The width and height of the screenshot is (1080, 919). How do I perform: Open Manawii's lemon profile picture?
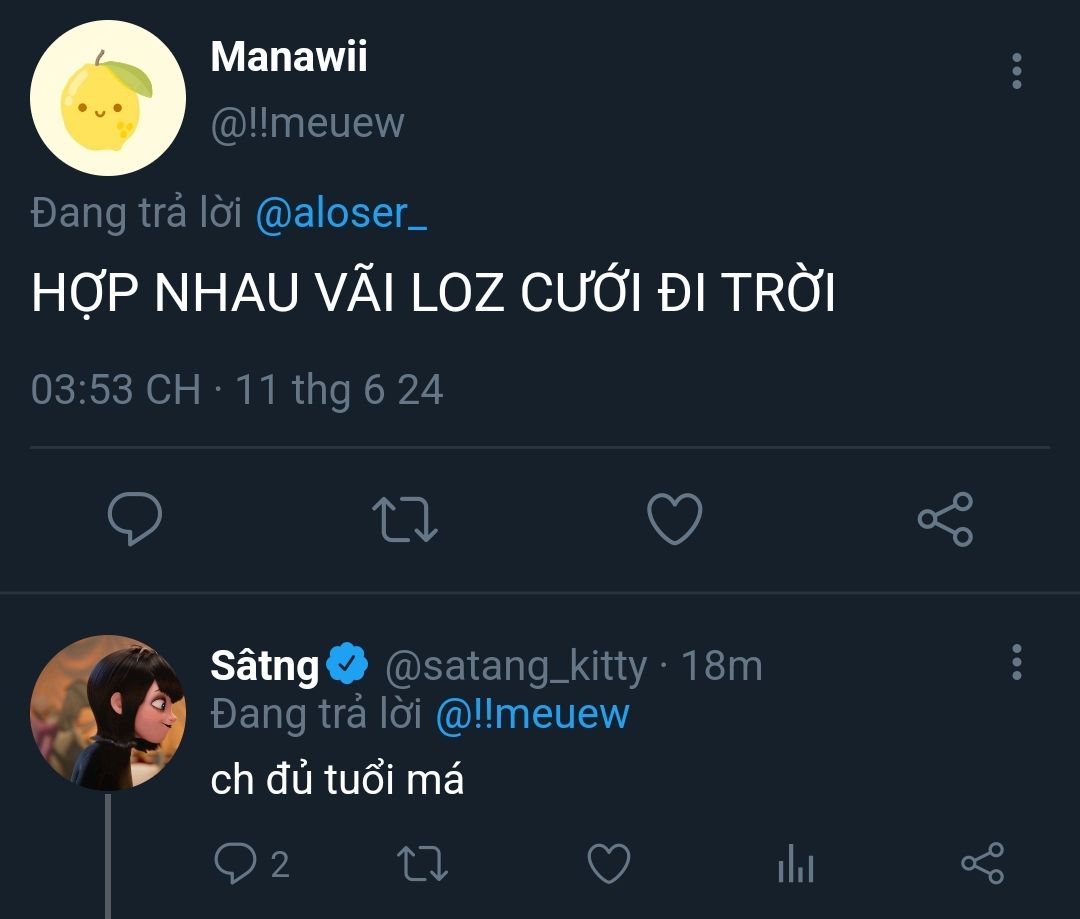tap(108, 98)
